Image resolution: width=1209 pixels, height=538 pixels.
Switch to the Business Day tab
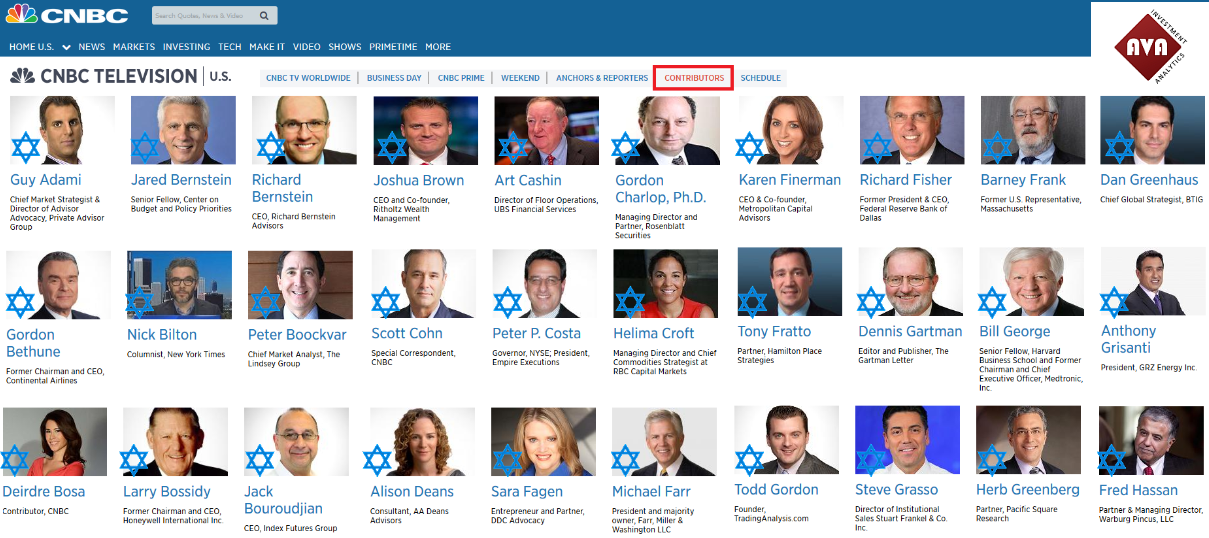tap(394, 78)
